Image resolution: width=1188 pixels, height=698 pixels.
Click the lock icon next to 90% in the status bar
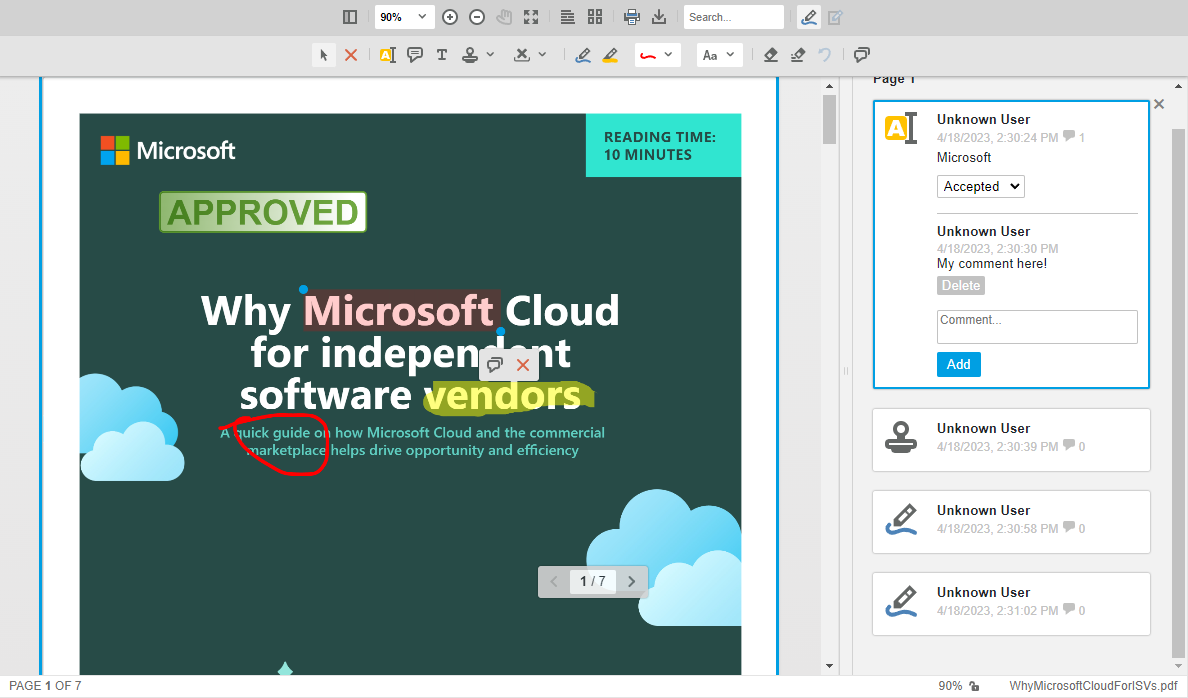click(974, 686)
